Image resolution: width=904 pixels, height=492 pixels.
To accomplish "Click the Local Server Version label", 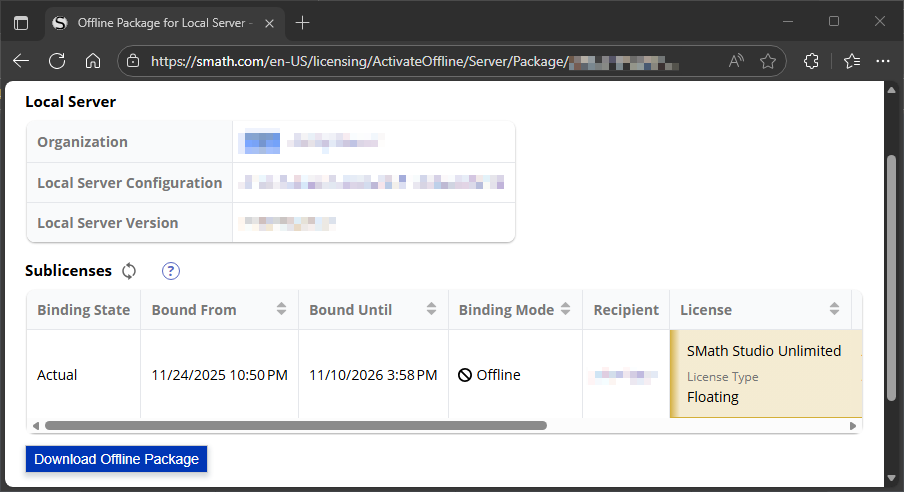I will pyautogui.click(x=108, y=223).
